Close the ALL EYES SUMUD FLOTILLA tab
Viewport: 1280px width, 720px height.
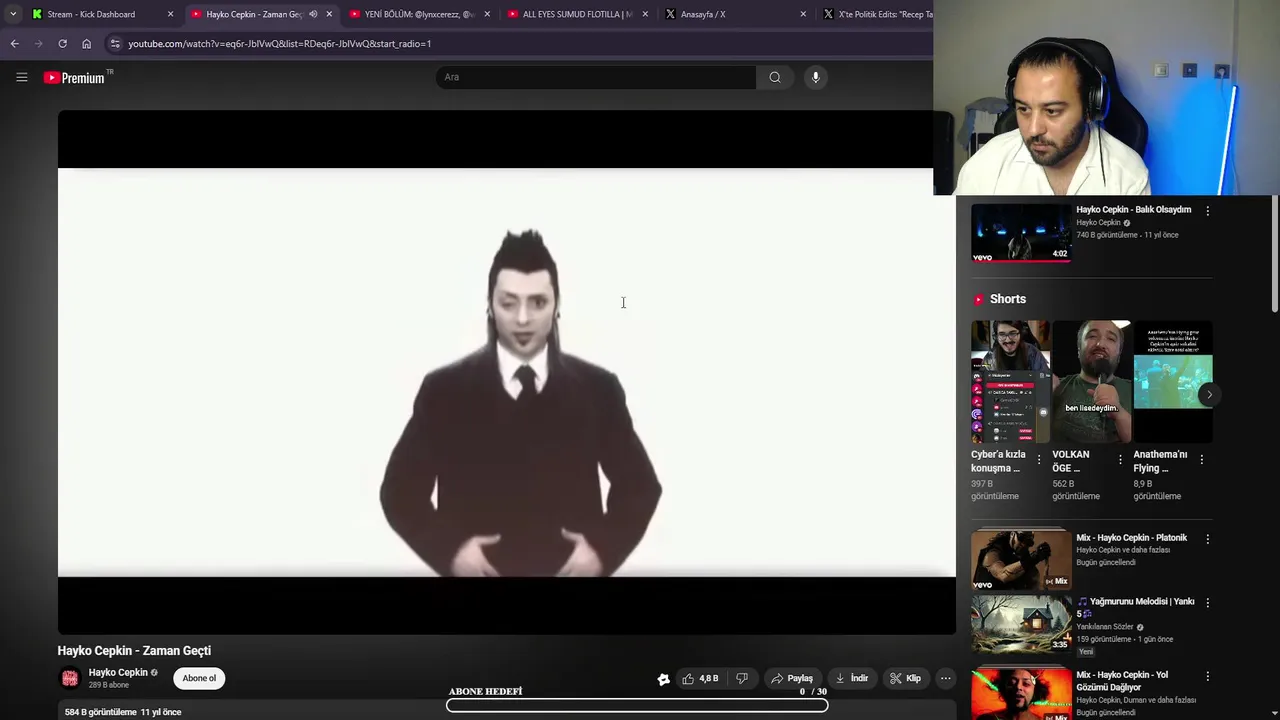click(x=645, y=14)
